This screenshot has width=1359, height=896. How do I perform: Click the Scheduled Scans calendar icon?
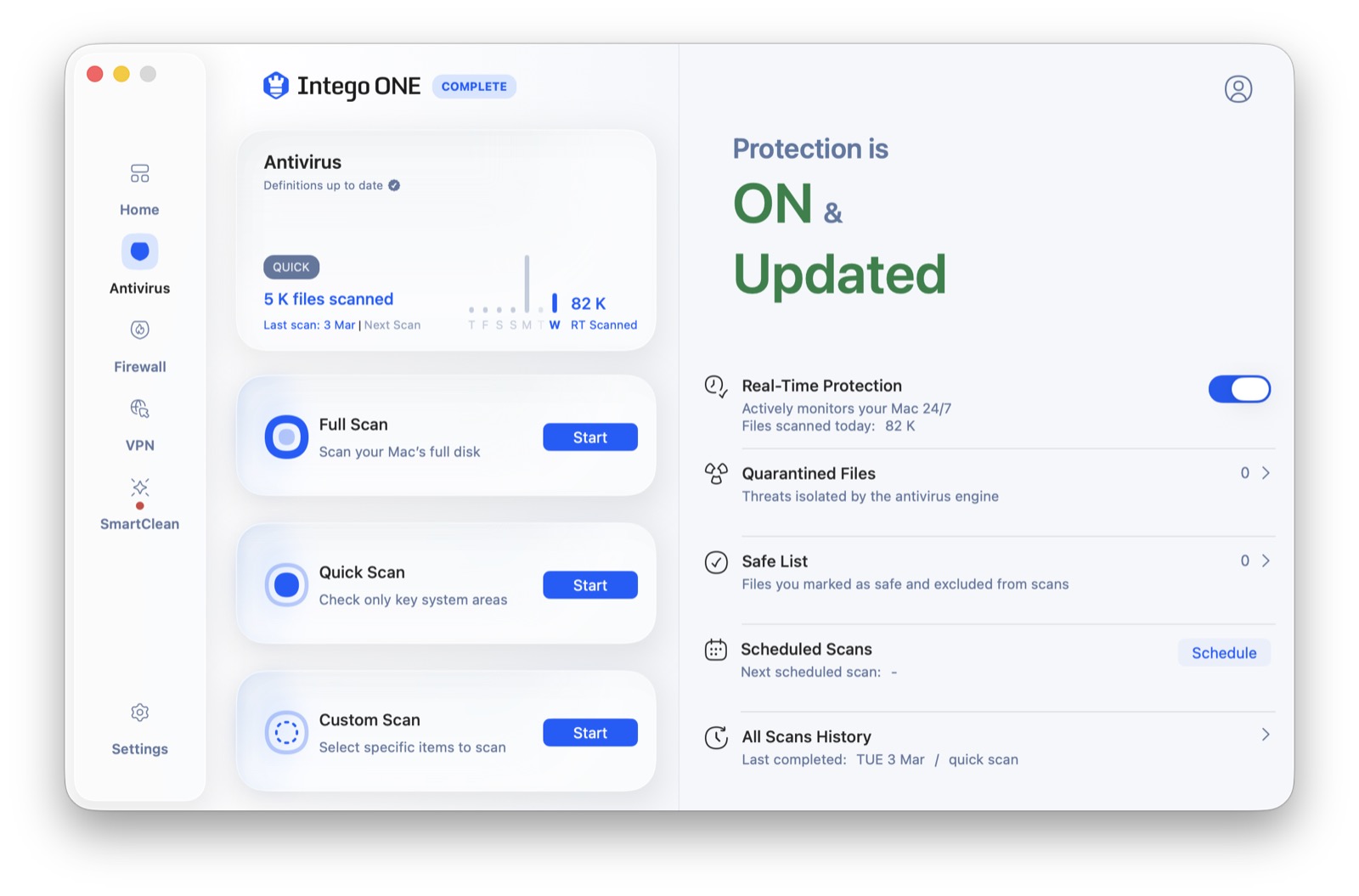click(716, 650)
